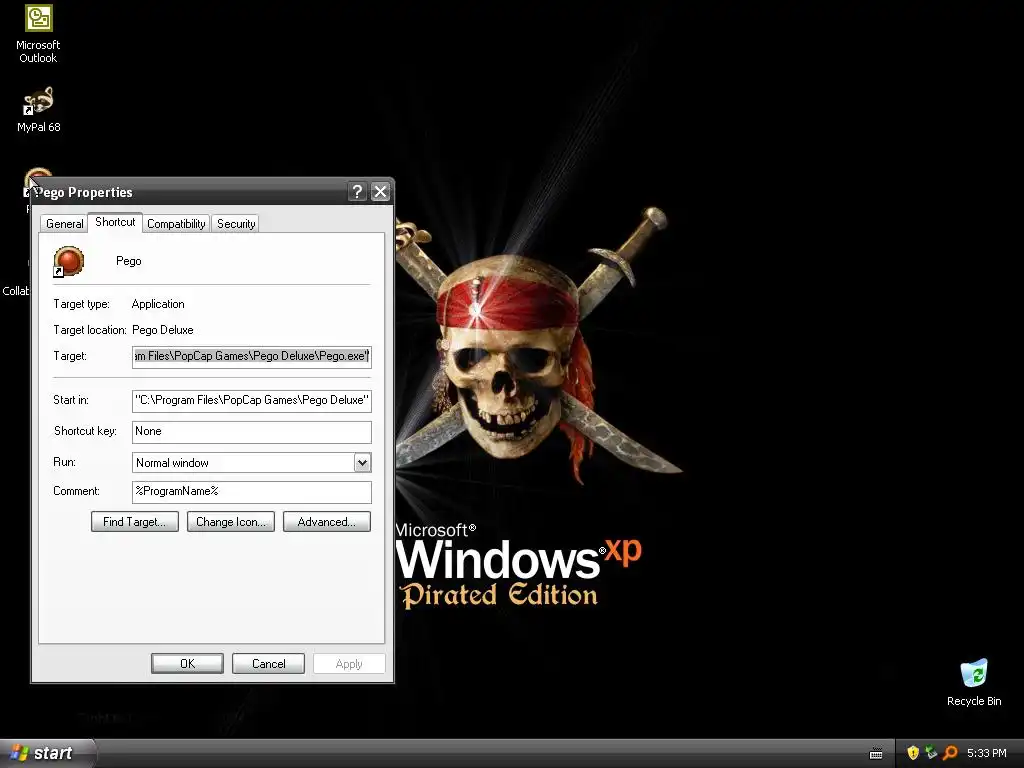
Task: Click the Pego name text beside the icon
Action: tap(129, 261)
